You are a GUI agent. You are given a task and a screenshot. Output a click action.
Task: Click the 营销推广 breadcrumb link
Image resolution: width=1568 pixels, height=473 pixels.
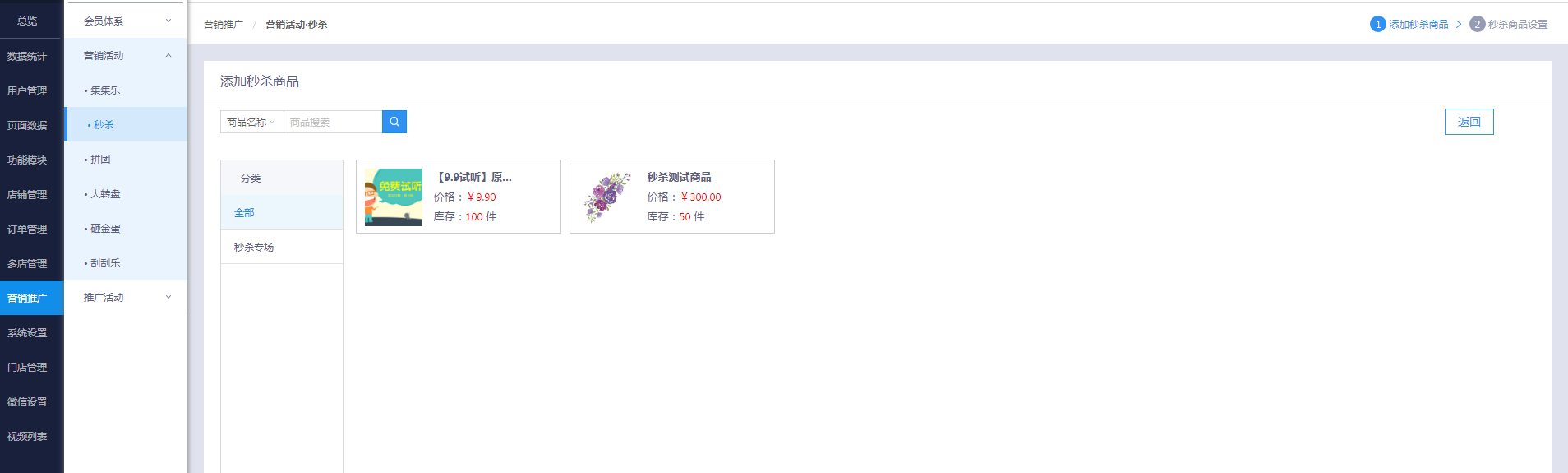tap(224, 24)
